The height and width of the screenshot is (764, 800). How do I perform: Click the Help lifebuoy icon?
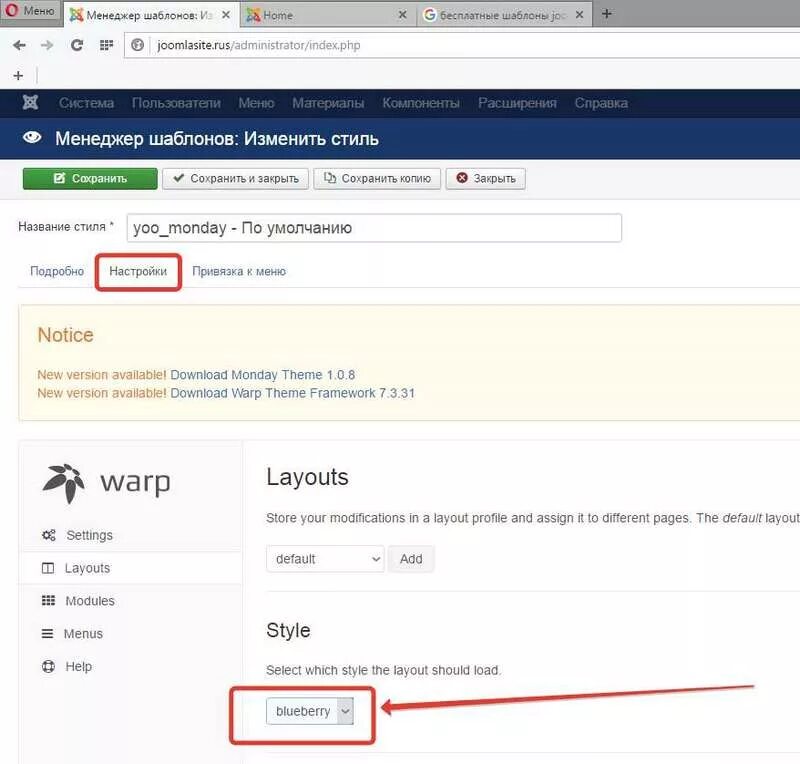(48, 667)
